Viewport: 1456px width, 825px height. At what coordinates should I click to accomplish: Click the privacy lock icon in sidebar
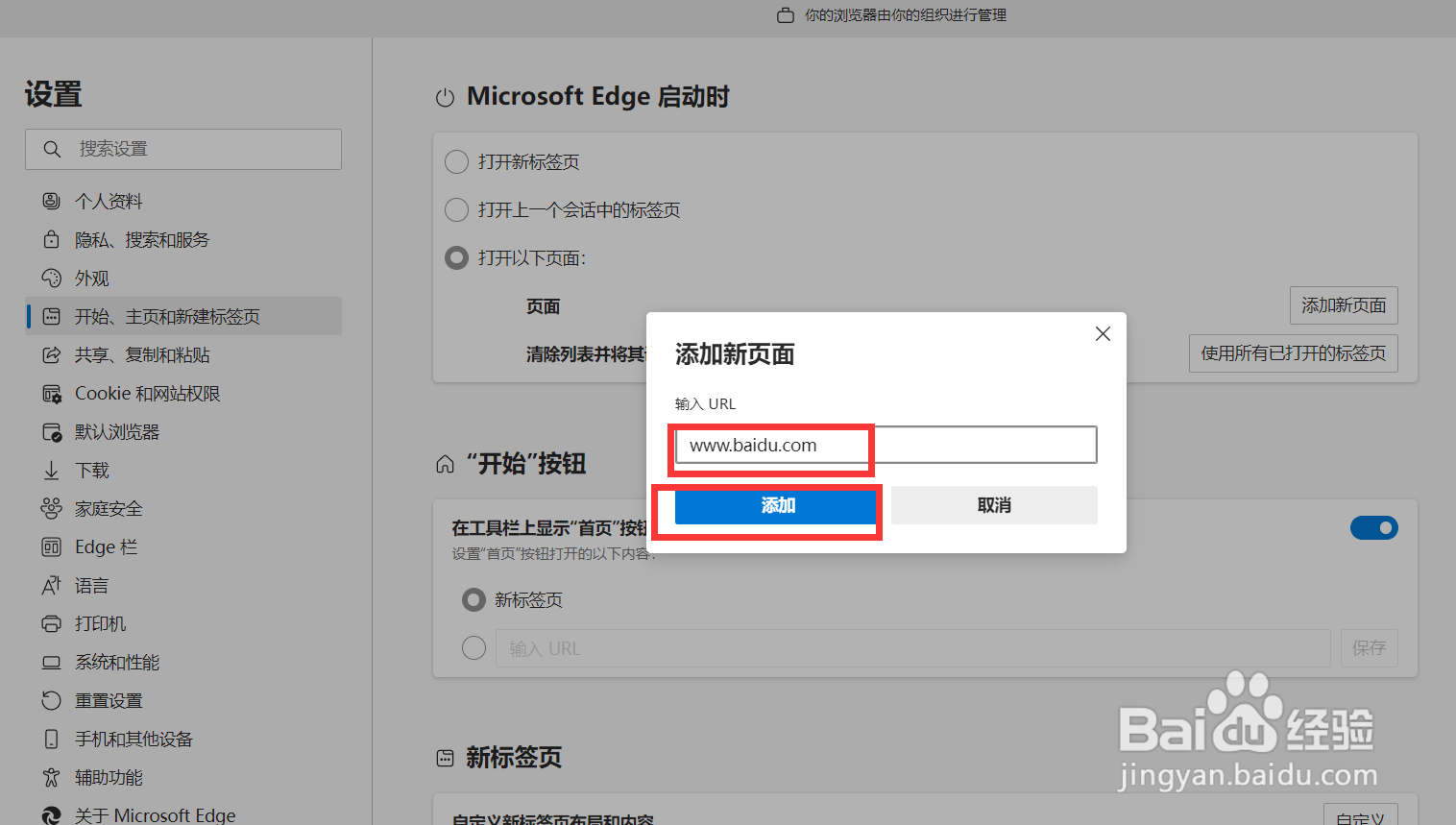[52, 239]
